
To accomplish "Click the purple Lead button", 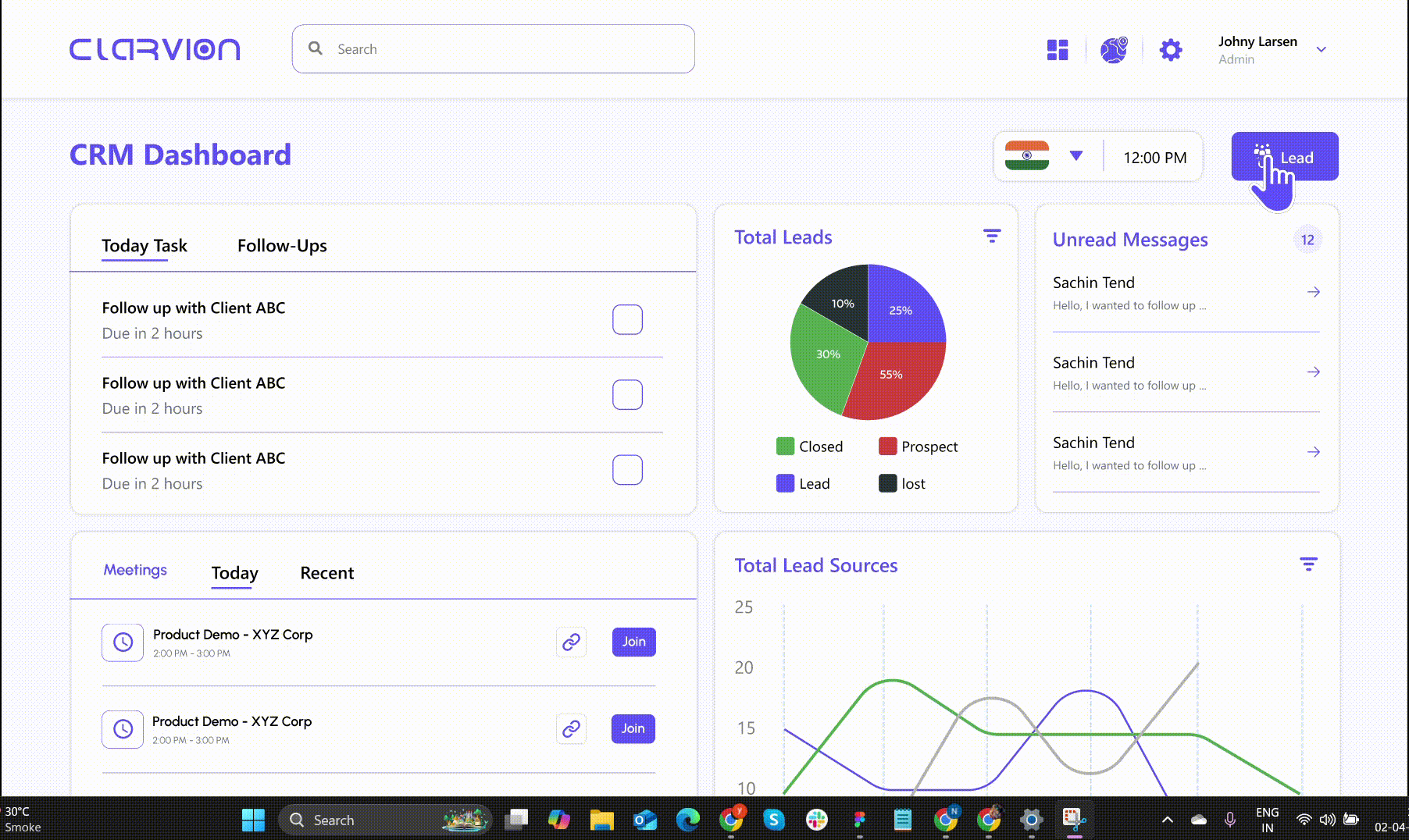I will point(1285,157).
